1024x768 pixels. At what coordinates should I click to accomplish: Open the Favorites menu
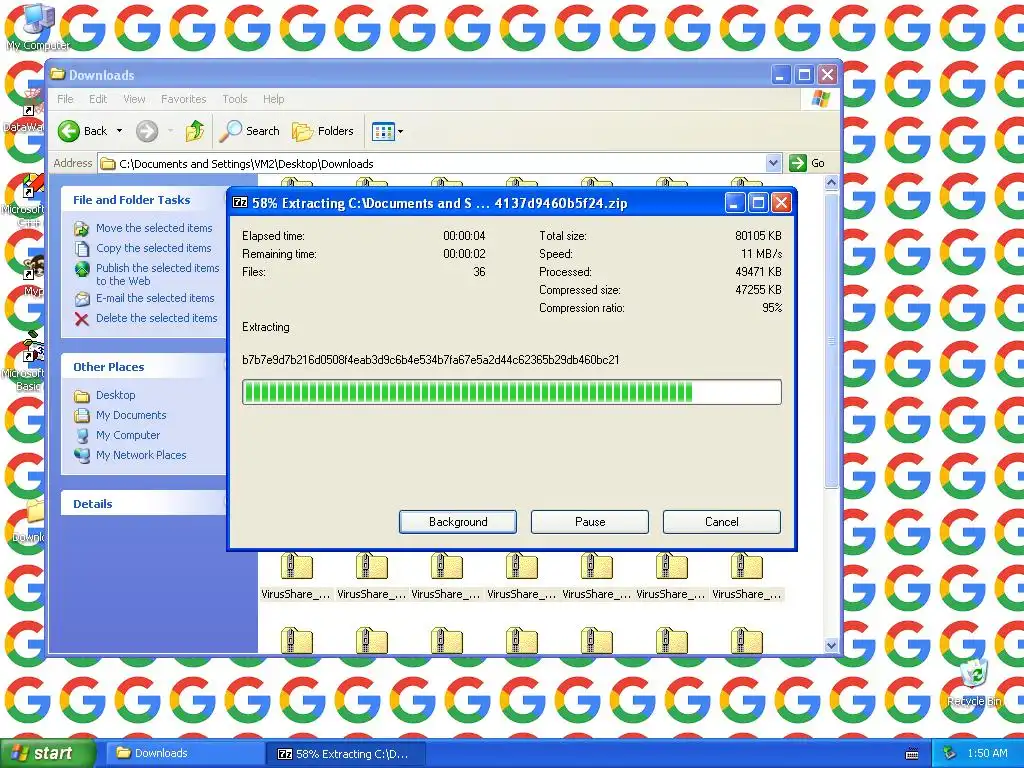184,99
